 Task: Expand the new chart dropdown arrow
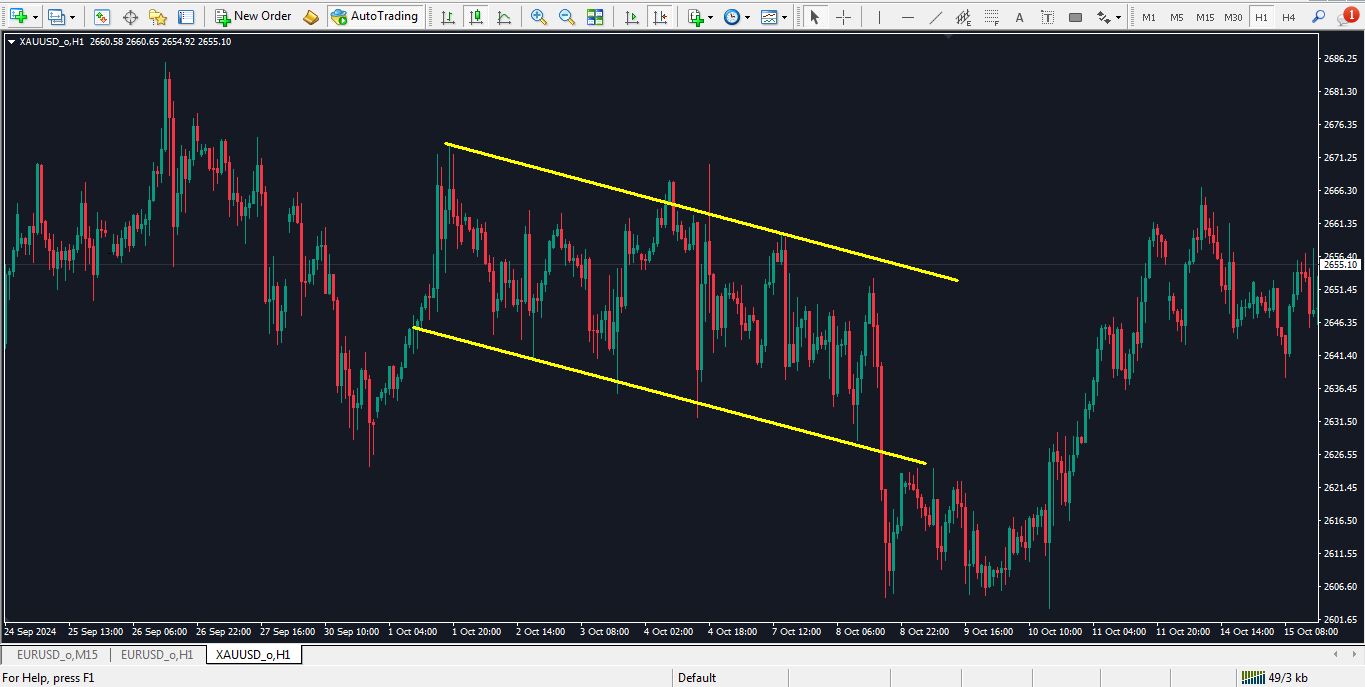pos(36,17)
